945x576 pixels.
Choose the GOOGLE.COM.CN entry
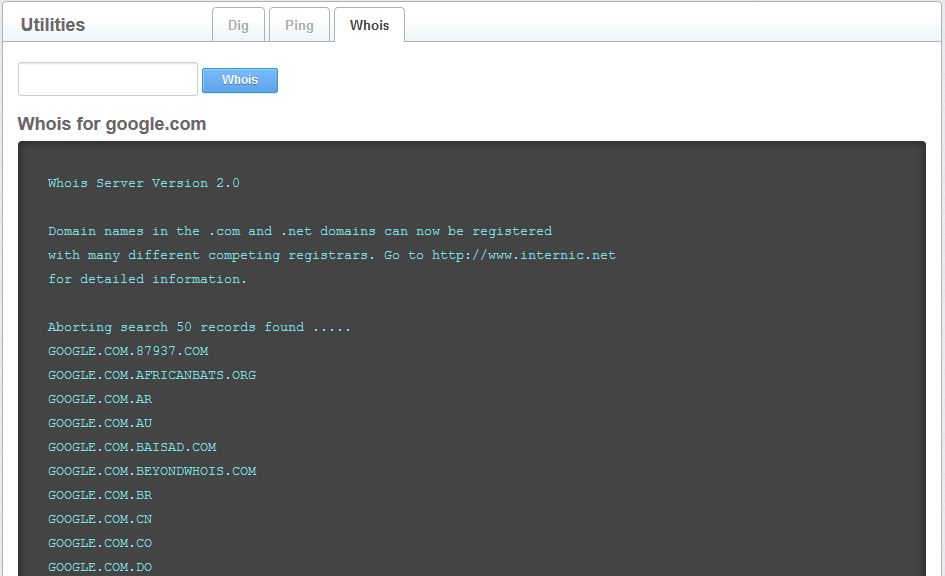pos(100,519)
